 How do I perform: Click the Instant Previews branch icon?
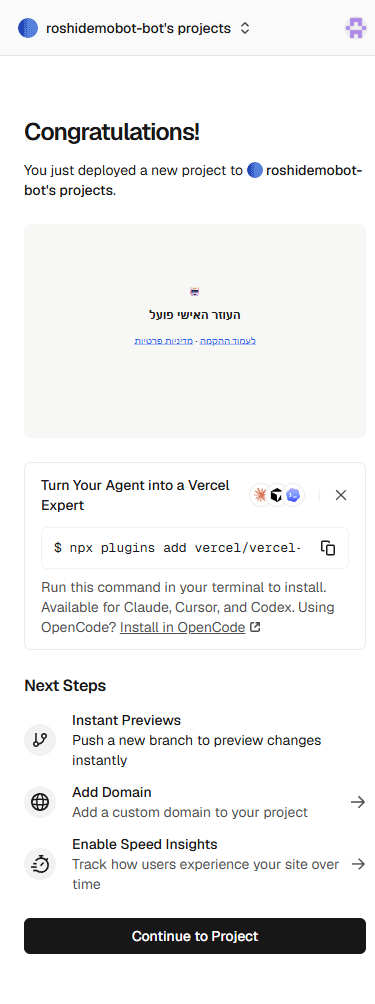pos(40,740)
